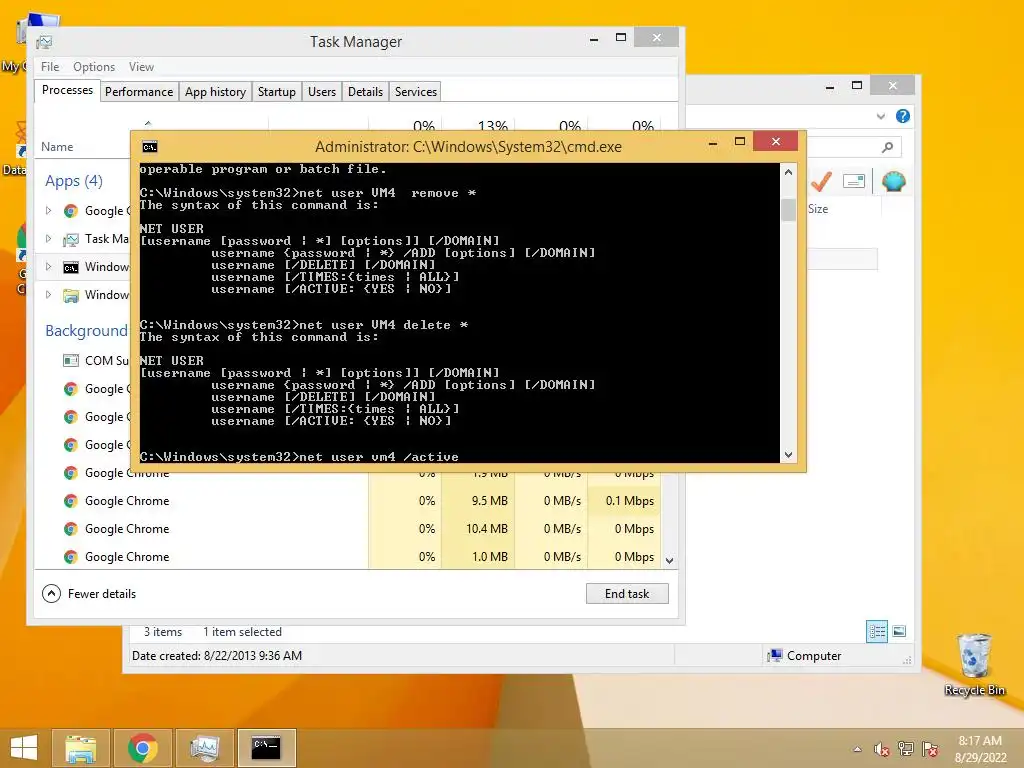
Task: Switch to the Performance tab
Action: coord(138,91)
